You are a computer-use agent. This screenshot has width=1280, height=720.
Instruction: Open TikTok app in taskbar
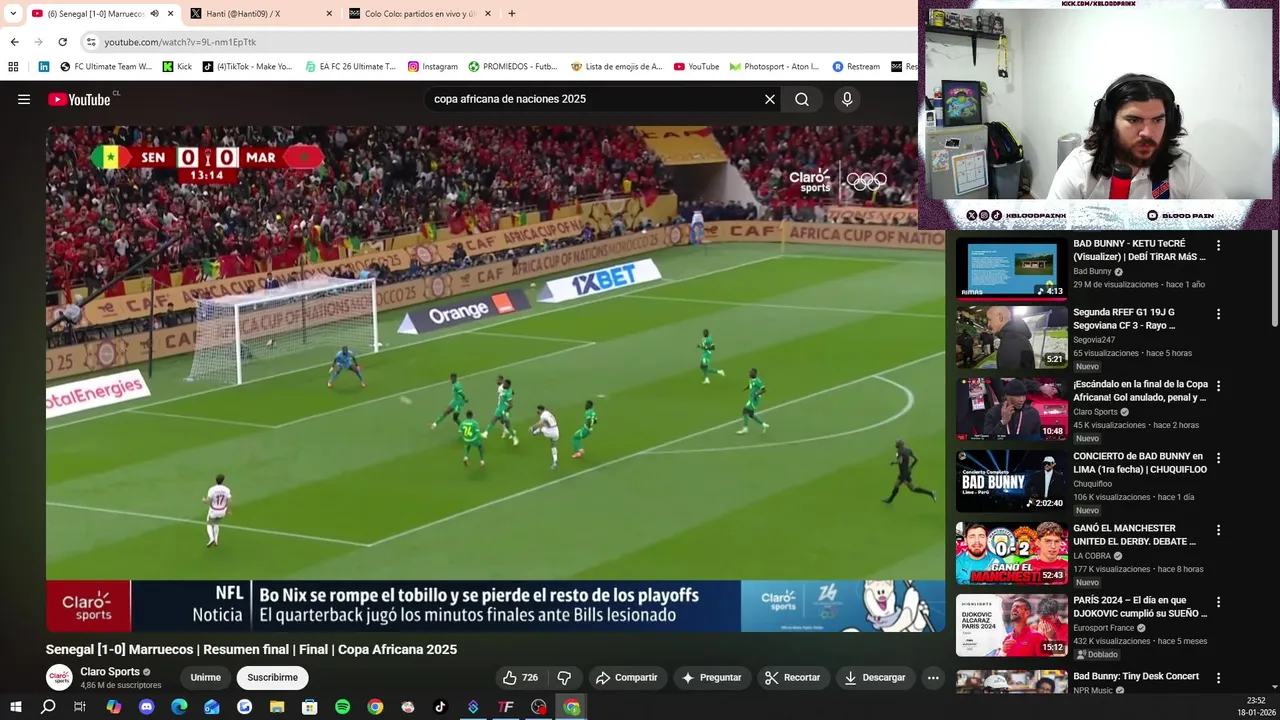[x=440, y=707]
